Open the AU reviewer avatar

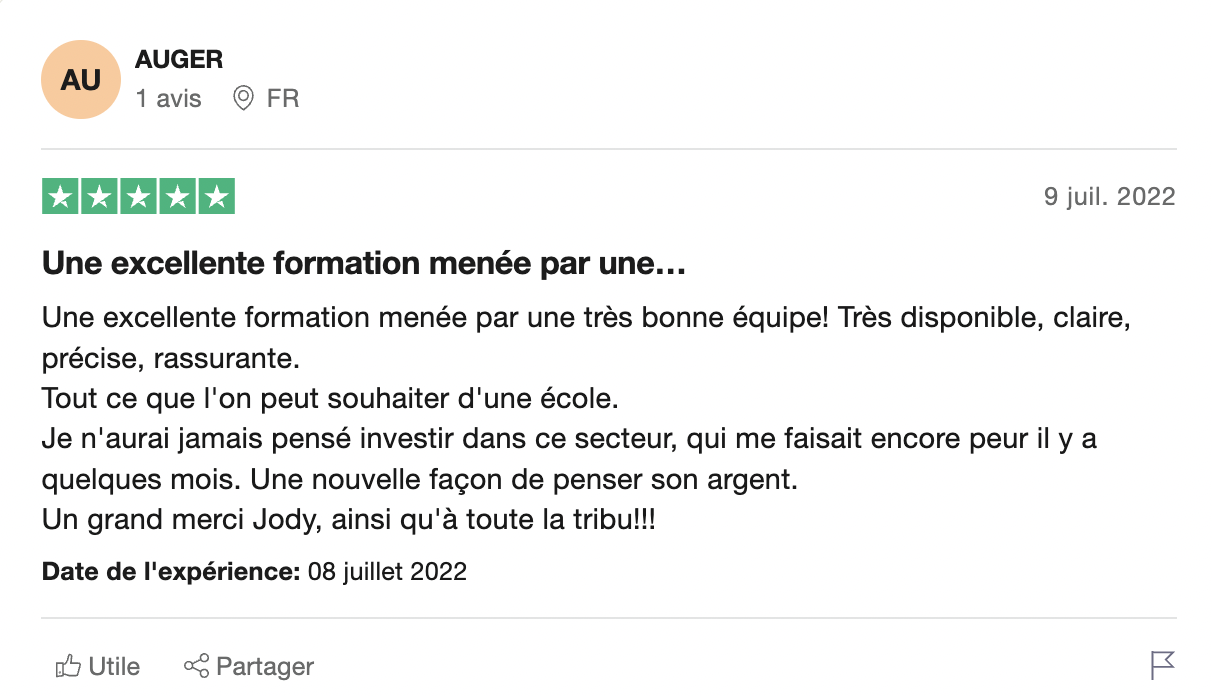[x=81, y=80]
